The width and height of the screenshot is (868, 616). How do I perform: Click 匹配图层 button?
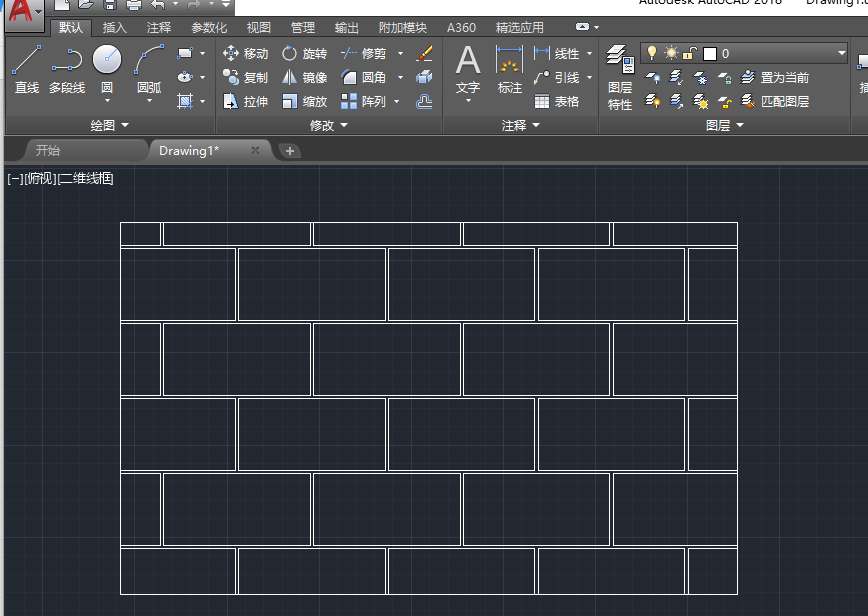click(775, 101)
